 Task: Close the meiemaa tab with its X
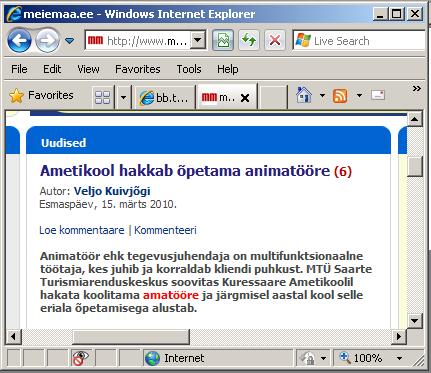245,98
